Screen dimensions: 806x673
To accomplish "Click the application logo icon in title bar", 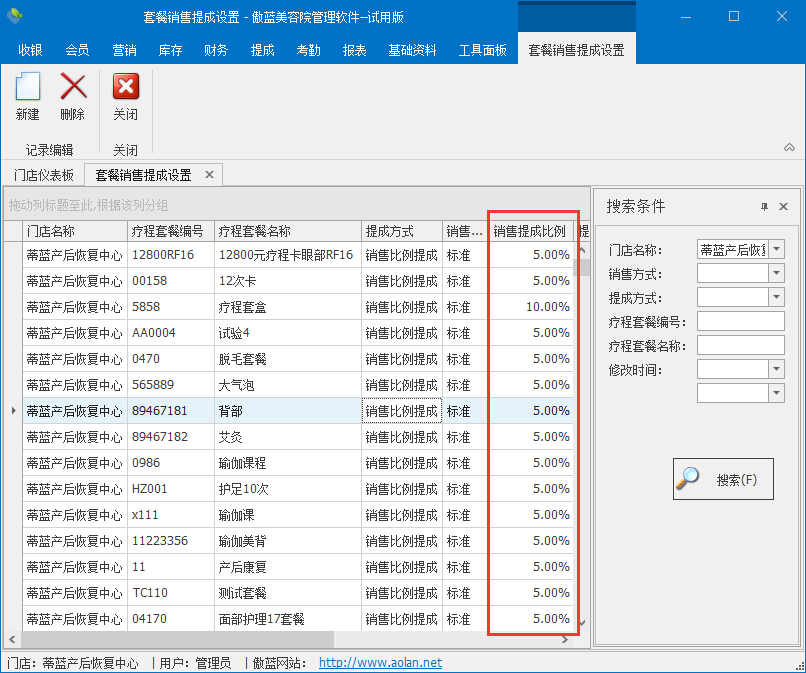I will [x=15, y=16].
